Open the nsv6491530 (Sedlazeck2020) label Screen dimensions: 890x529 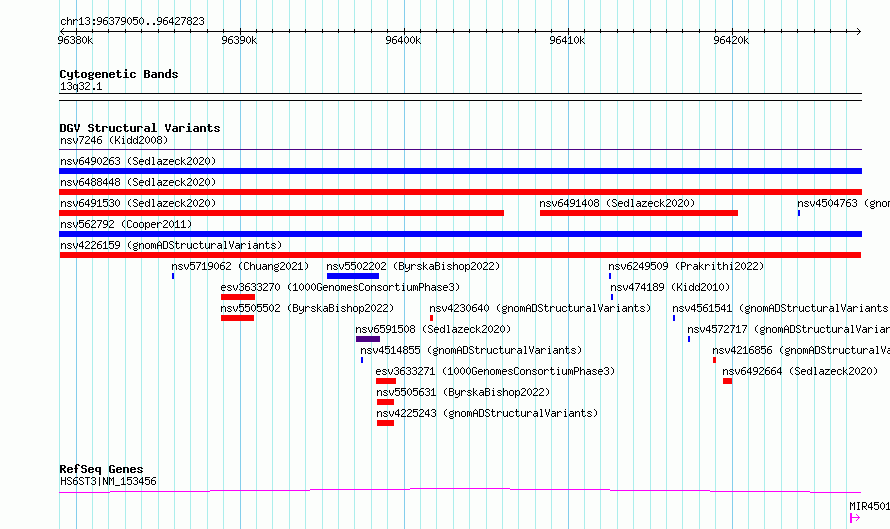[138, 203]
